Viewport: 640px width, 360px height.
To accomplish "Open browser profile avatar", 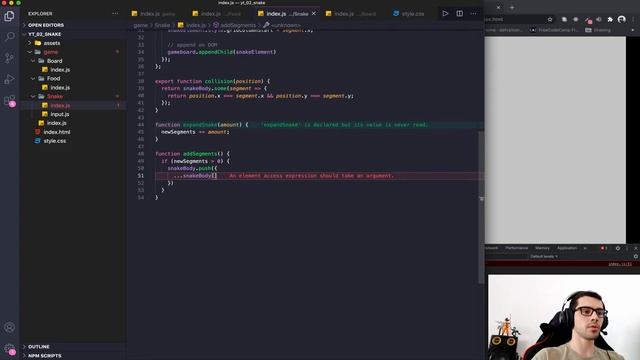I will tap(622, 19).
